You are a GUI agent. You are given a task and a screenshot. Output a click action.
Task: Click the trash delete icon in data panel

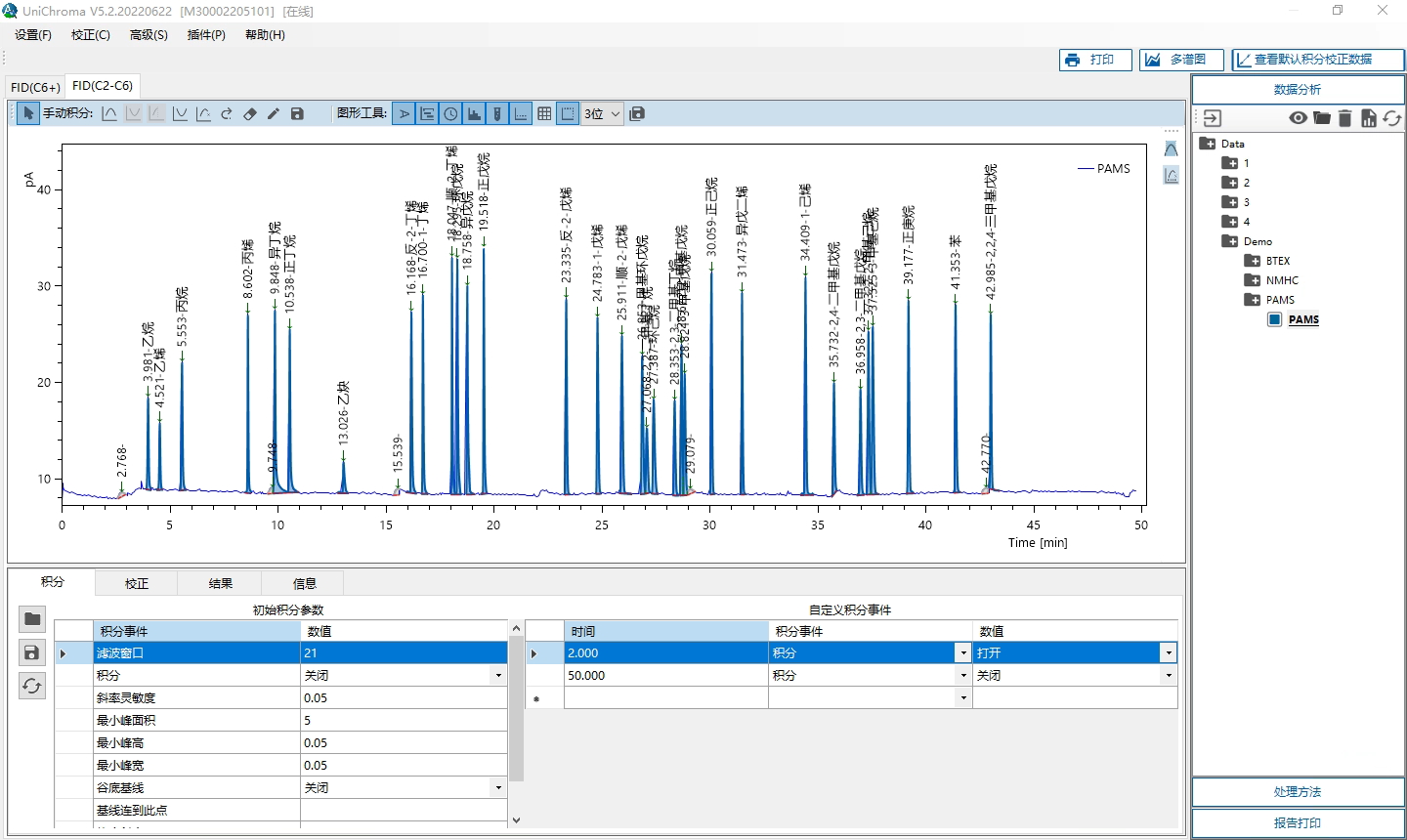(x=1344, y=118)
